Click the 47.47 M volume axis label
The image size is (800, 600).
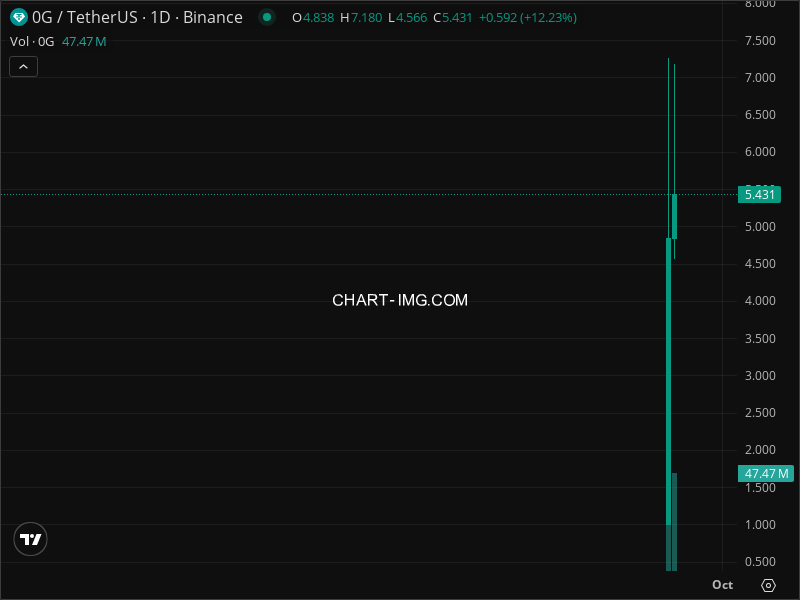[767, 474]
